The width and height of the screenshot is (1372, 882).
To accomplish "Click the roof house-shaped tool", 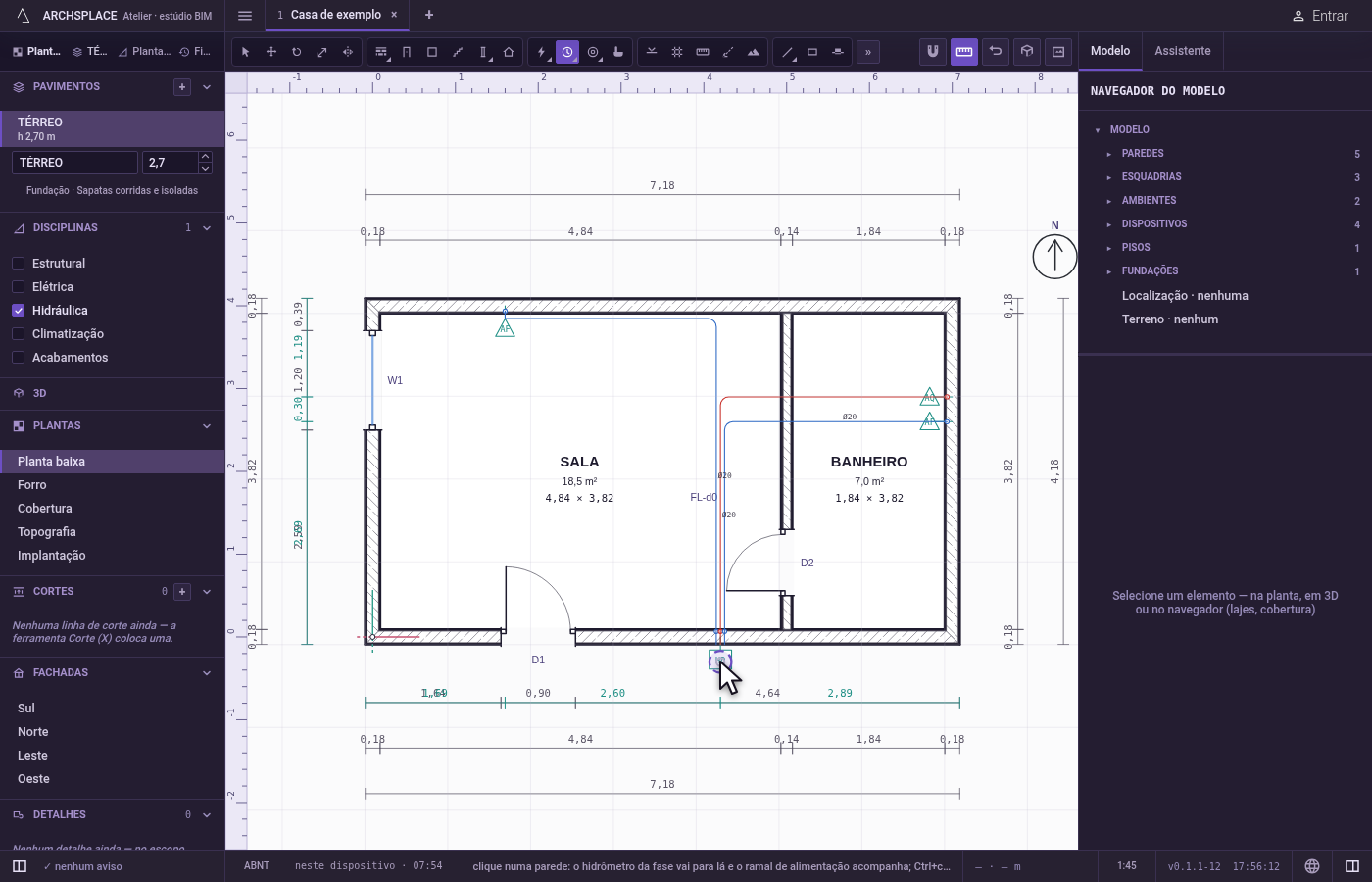I will [x=509, y=52].
